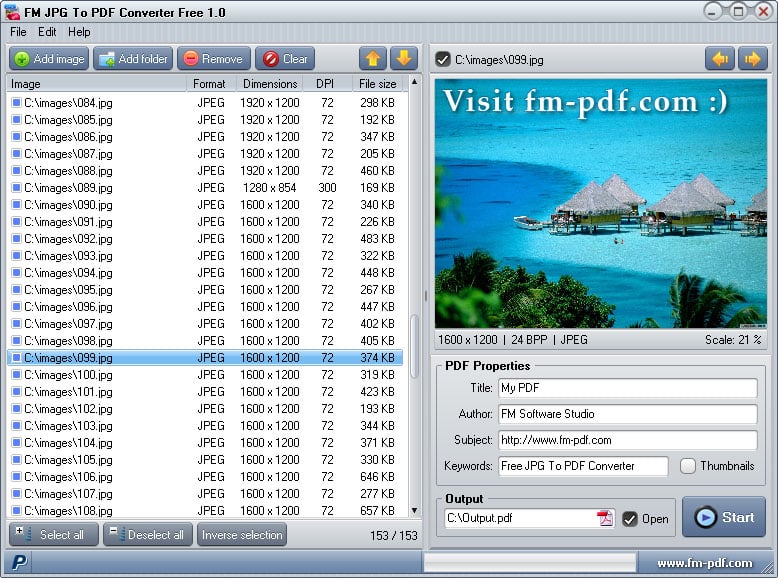
Task: Show previous image with left arrow
Action: pos(720,60)
